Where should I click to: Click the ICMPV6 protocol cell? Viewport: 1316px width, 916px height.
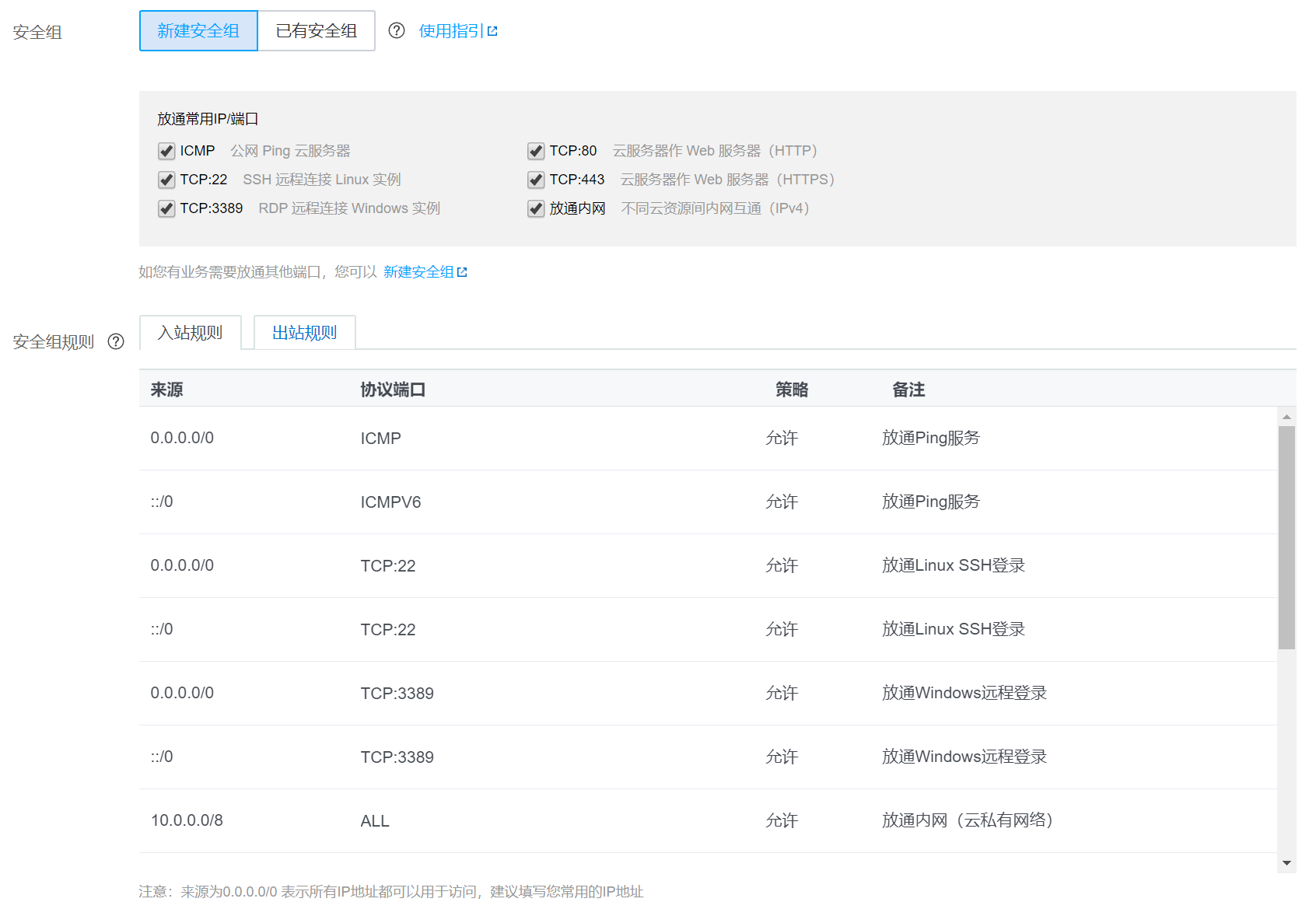point(390,502)
